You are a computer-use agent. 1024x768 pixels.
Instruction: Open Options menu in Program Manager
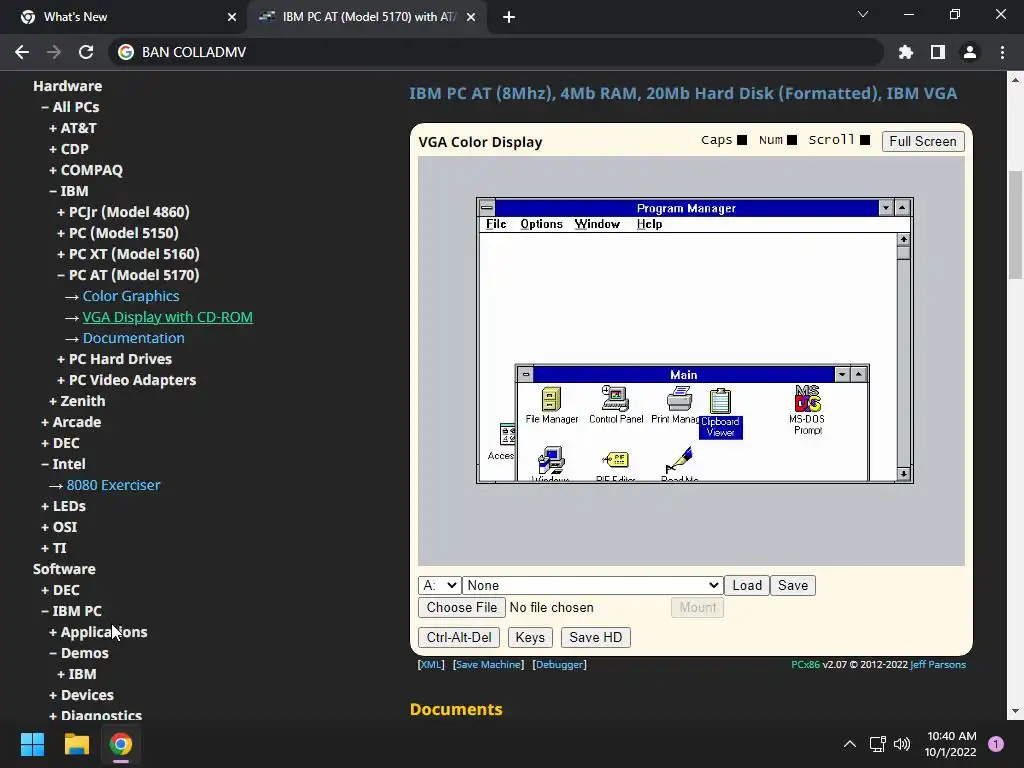tap(541, 224)
